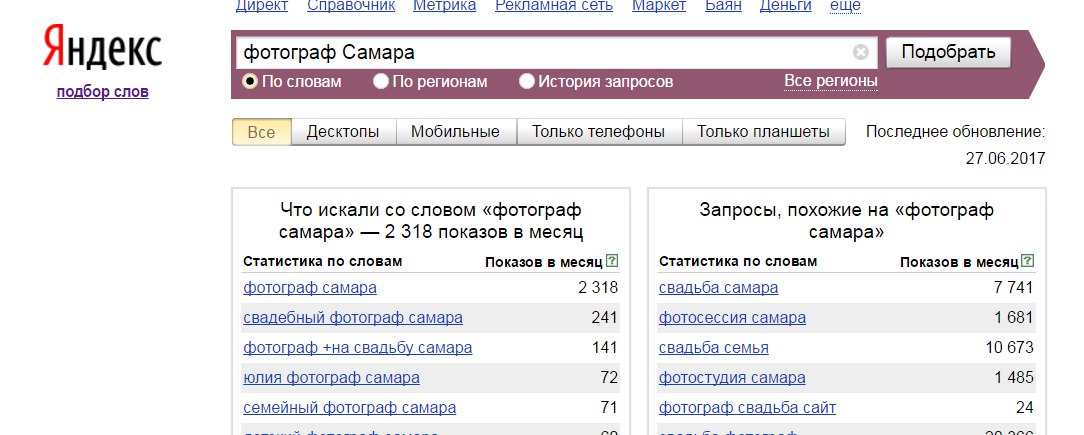The height and width of the screenshot is (435, 1084).
Task: Click the 10 673 impressions value
Action: tap(1010, 347)
